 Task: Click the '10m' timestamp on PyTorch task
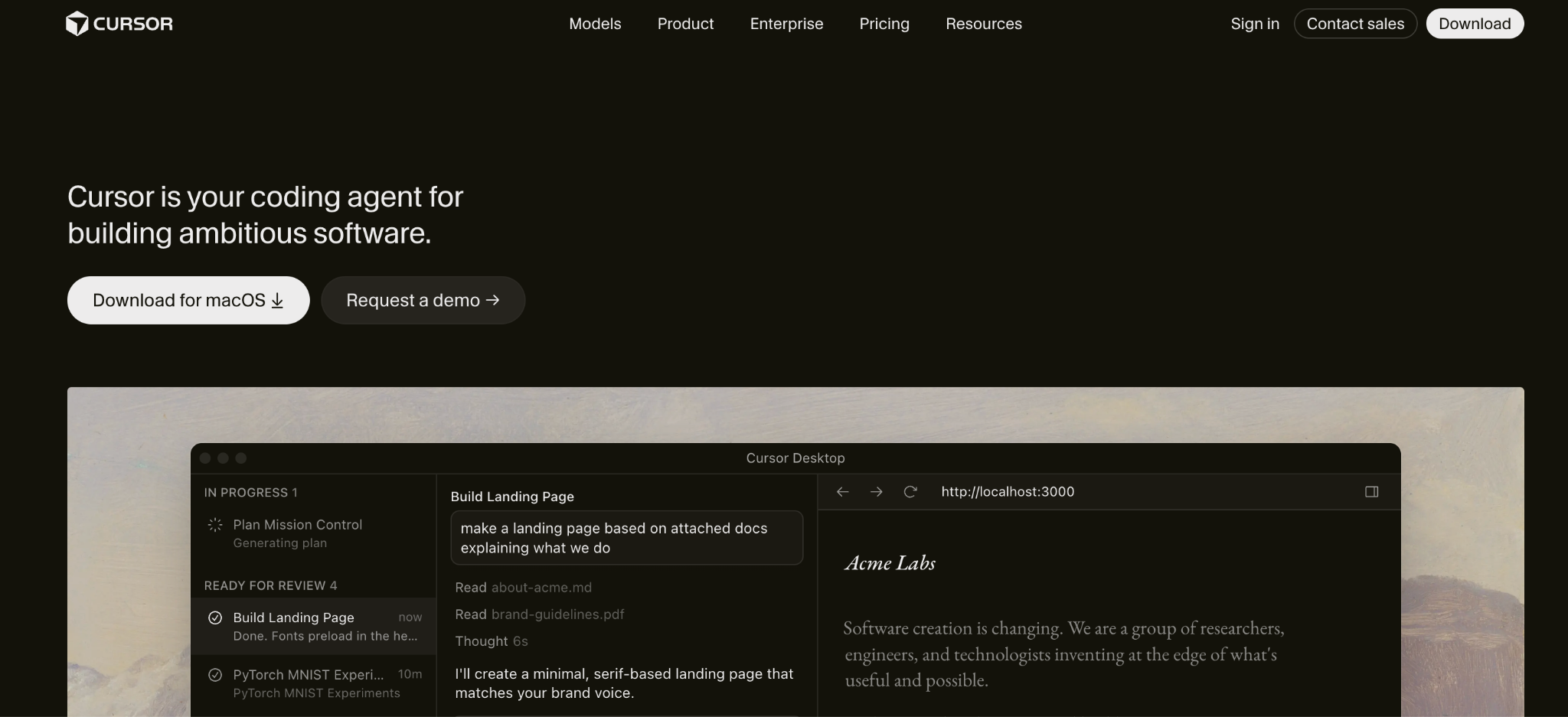[410, 674]
